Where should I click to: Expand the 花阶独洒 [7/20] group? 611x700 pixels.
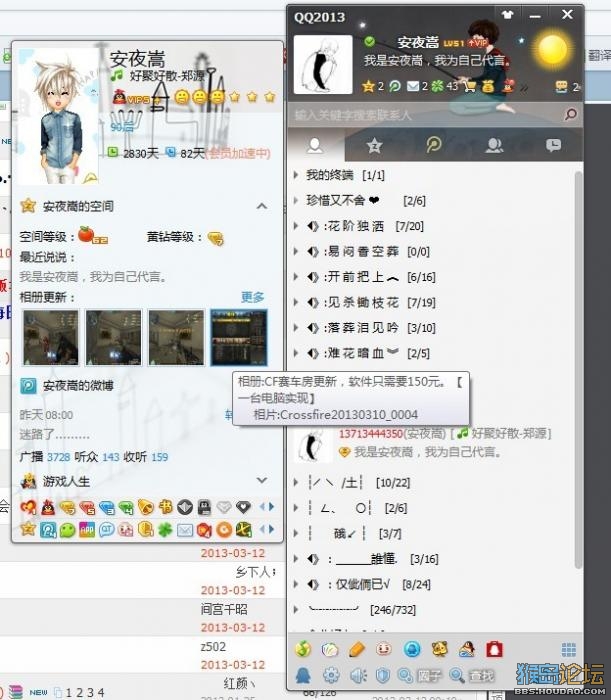tap(295, 226)
